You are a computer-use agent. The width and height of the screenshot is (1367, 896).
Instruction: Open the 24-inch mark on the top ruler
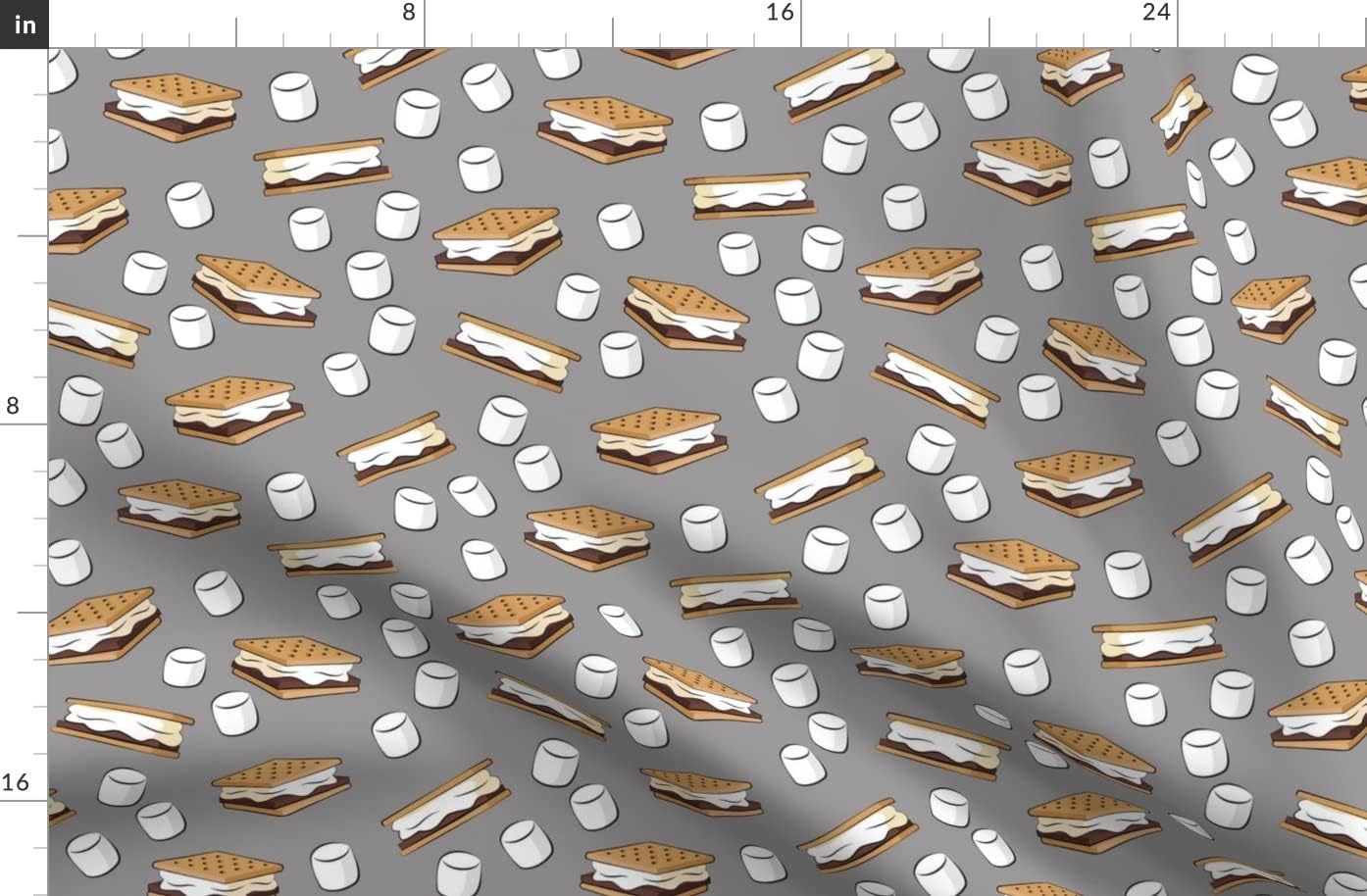(1157, 14)
